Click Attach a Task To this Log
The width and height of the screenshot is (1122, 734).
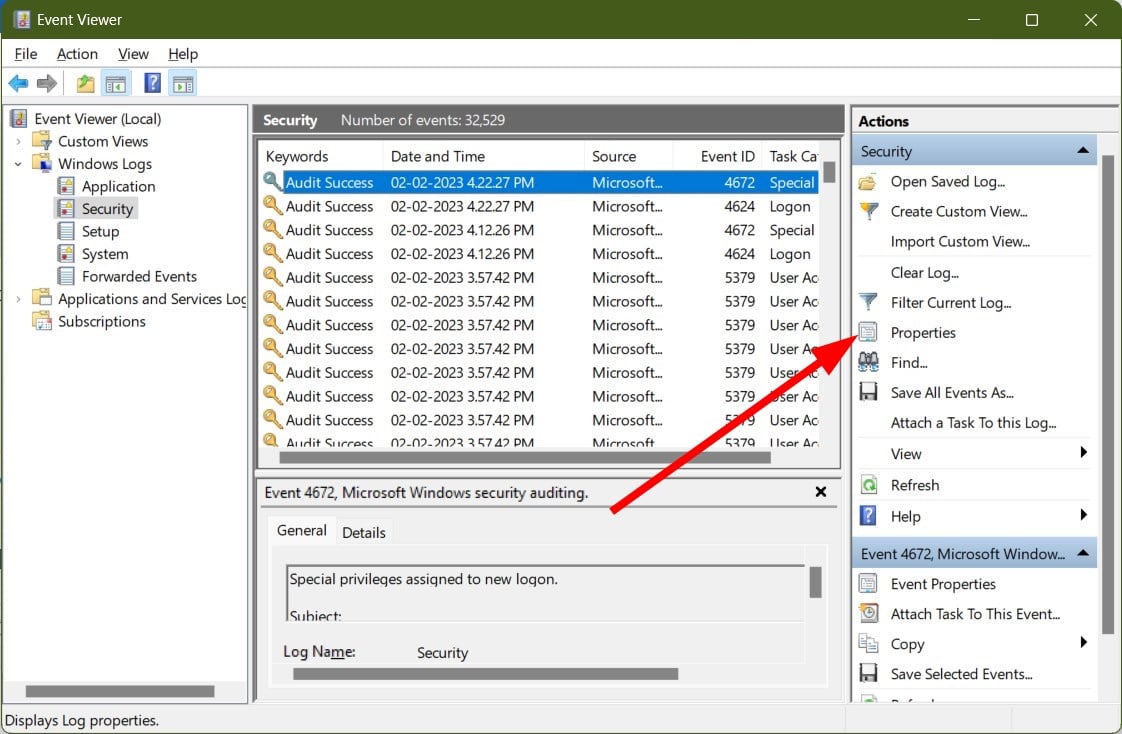973,423
